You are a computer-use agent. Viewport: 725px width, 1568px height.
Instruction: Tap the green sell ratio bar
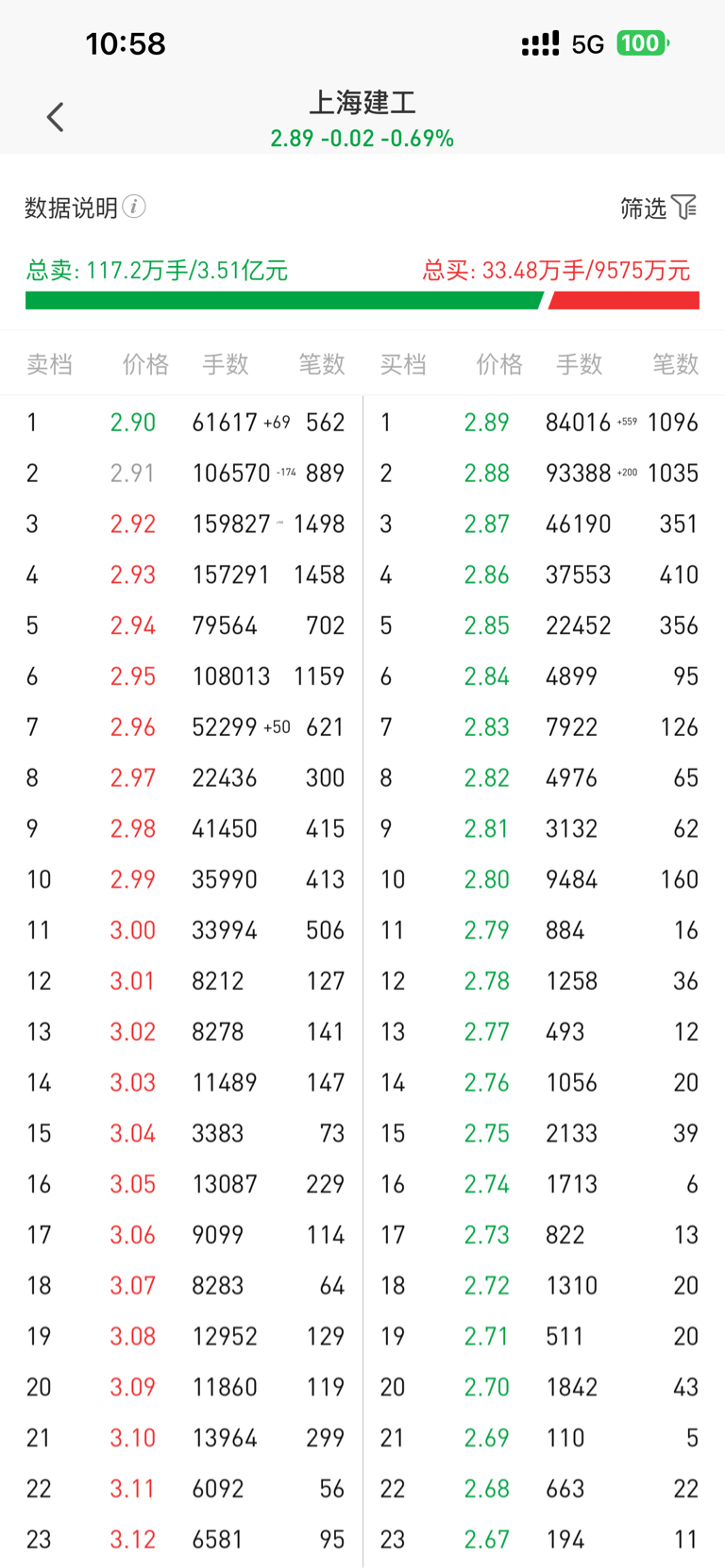click(284, 301)
